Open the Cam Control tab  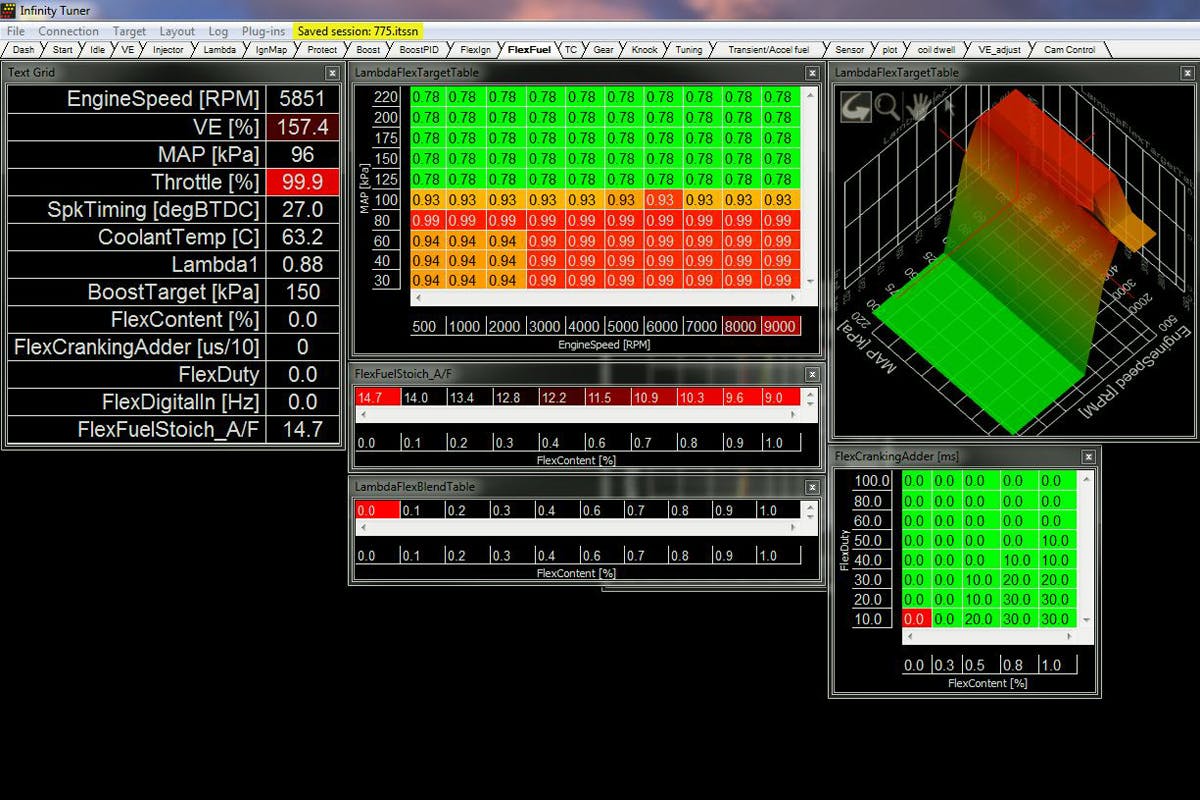1069,49
